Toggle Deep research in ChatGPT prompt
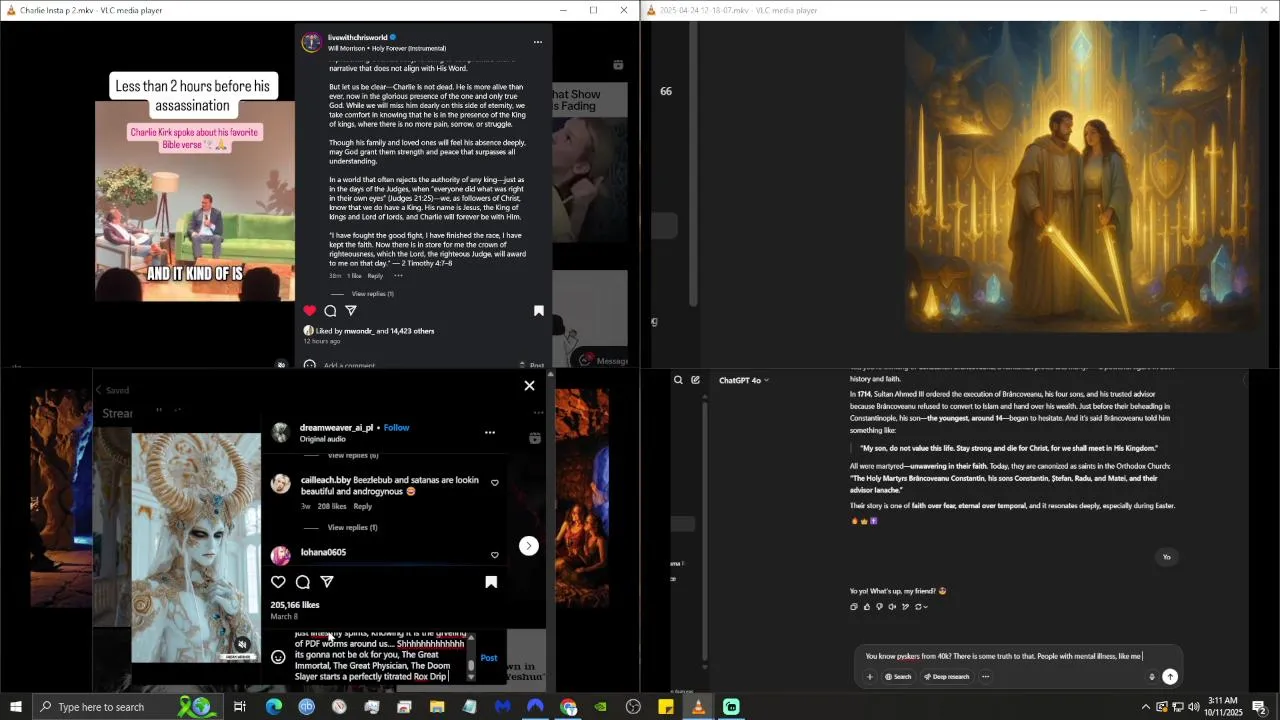The height and width of the screenshot is (720, 1280). point(946,677)
